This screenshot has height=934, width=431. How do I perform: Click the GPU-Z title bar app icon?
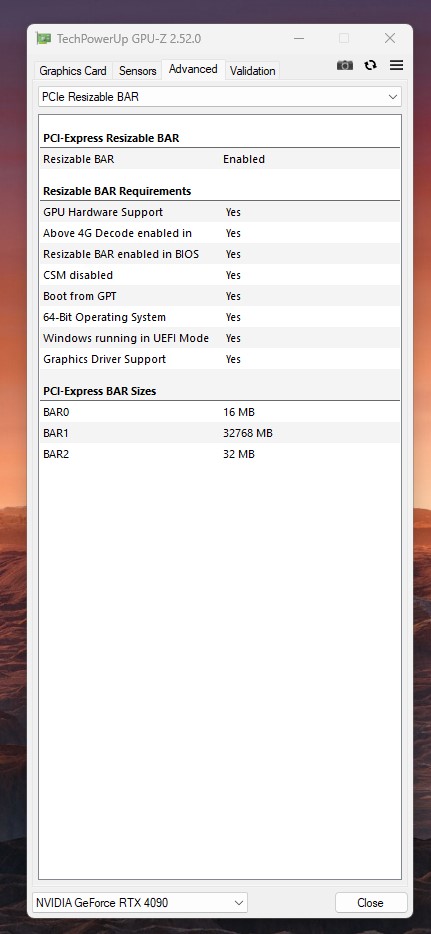43,39
